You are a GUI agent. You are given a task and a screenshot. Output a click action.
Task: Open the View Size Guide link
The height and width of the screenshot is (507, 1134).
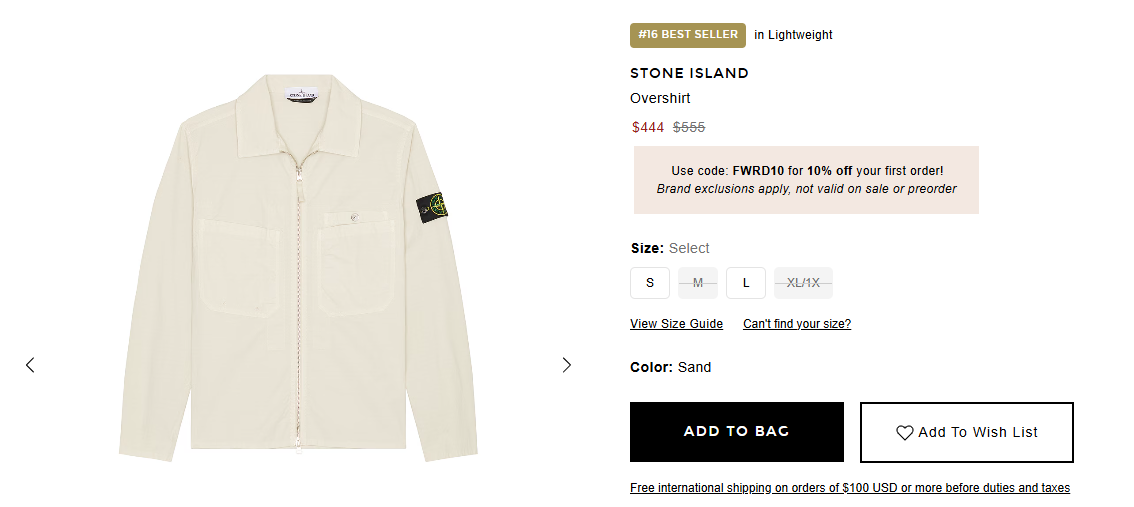coord(676,324)
